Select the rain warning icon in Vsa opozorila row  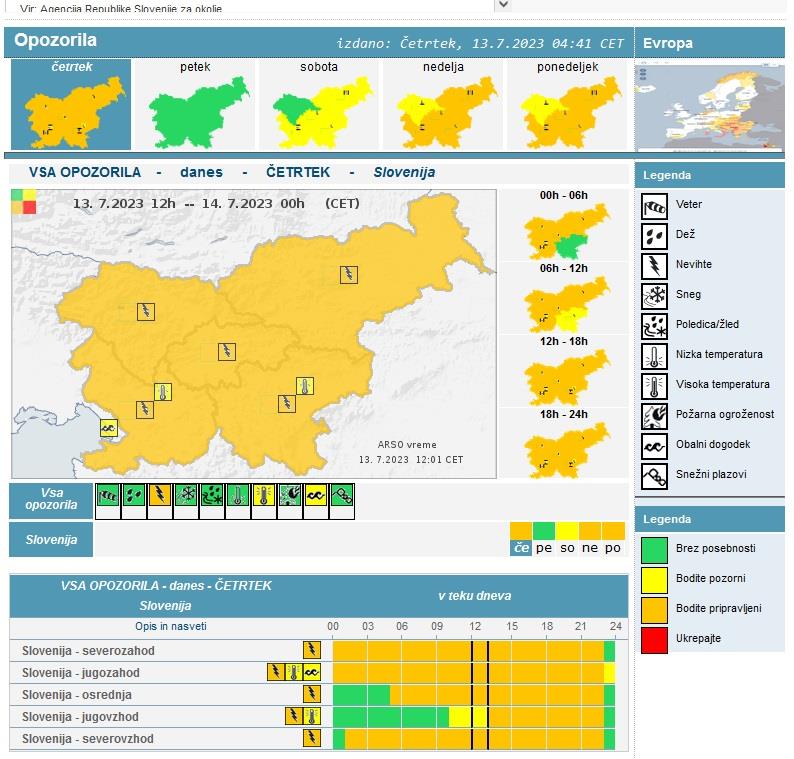pyautogui.click(x=133, y=495)
